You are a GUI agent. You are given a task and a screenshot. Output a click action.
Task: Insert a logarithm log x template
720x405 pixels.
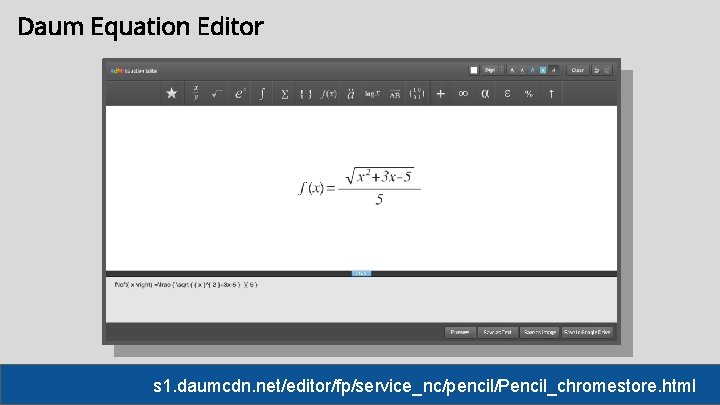(372, 94)
